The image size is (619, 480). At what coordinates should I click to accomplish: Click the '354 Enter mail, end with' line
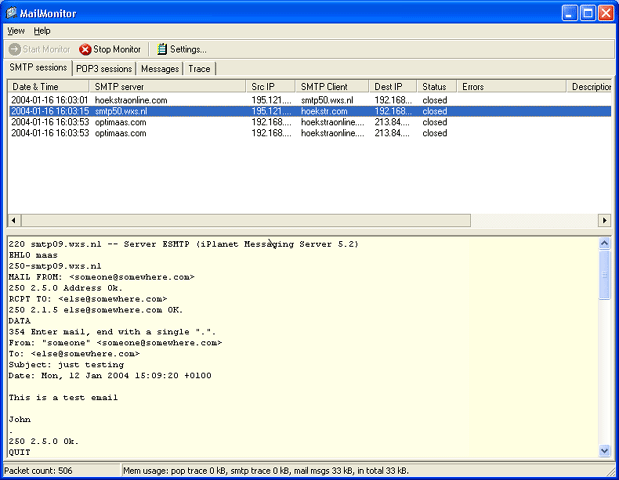click(113, 332)
